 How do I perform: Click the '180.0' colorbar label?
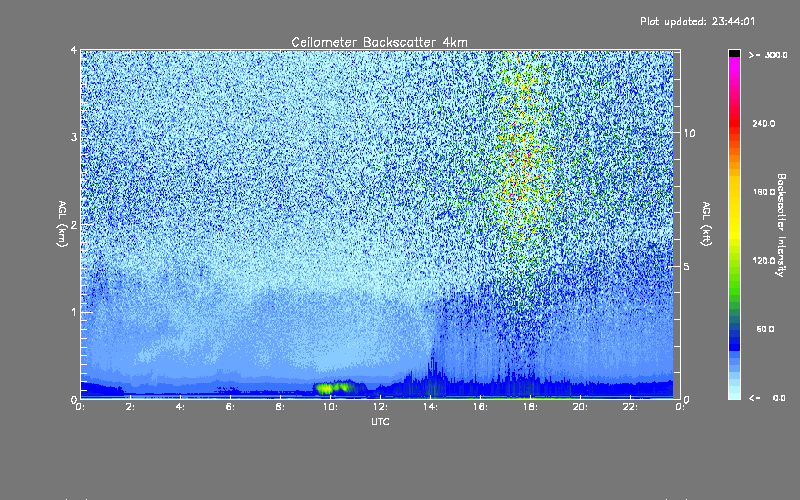click(764, 192)
